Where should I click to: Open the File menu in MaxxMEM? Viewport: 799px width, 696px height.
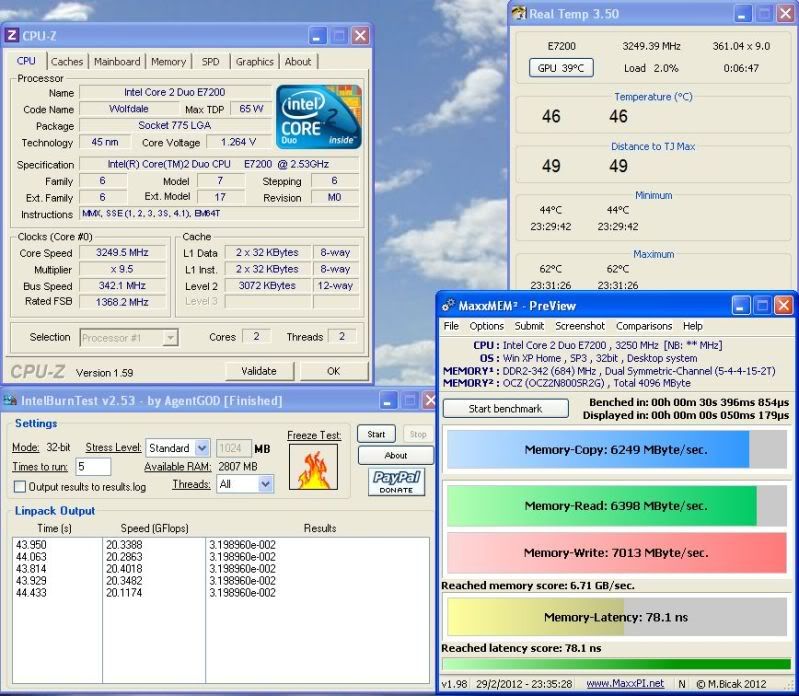451,326
